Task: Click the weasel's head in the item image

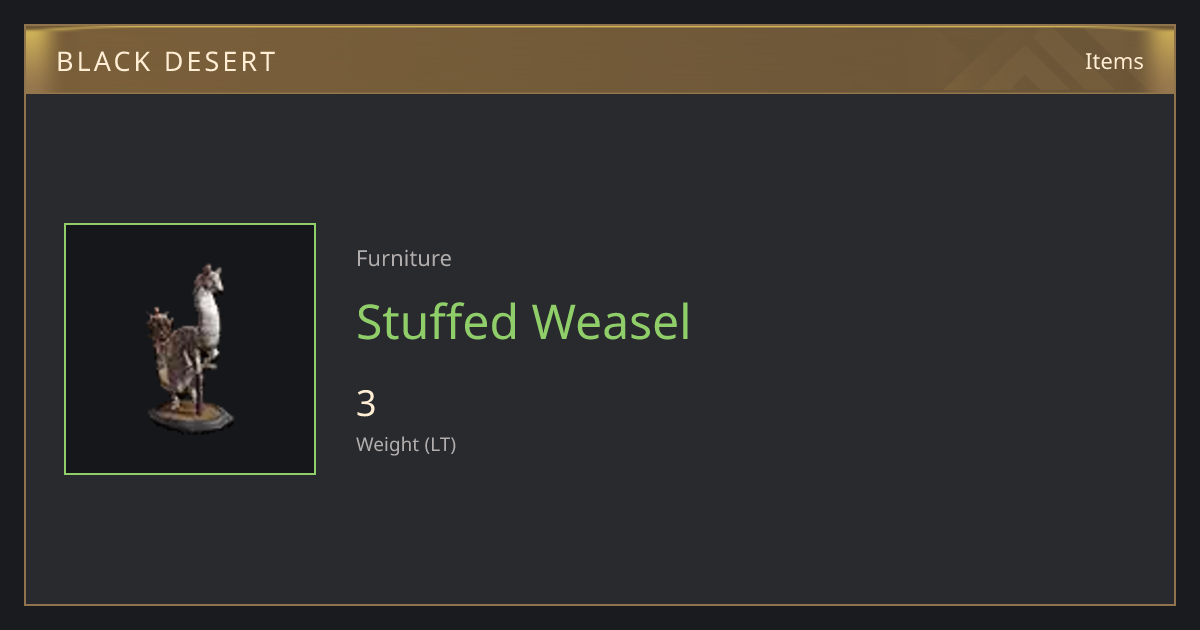Action: (x=210, y=279)
